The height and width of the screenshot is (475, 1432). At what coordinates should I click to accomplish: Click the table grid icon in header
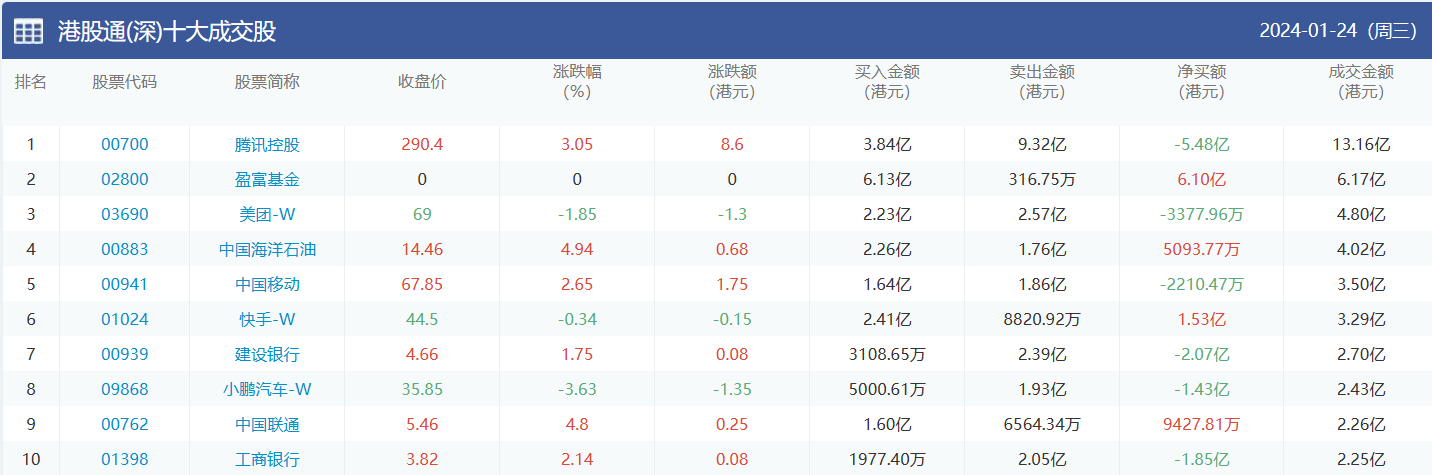point(28,31)
